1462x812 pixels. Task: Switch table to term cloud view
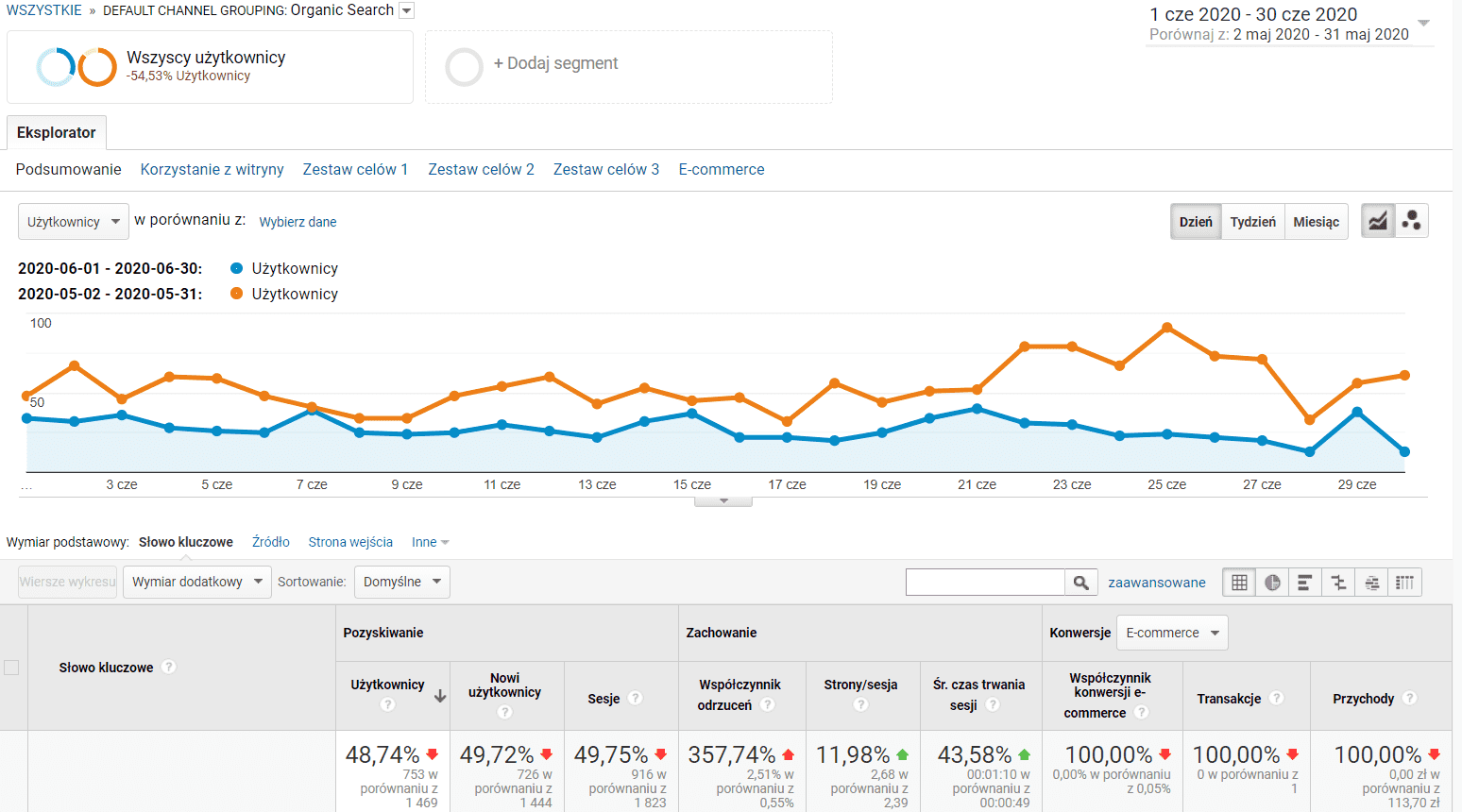point(1370,582)
